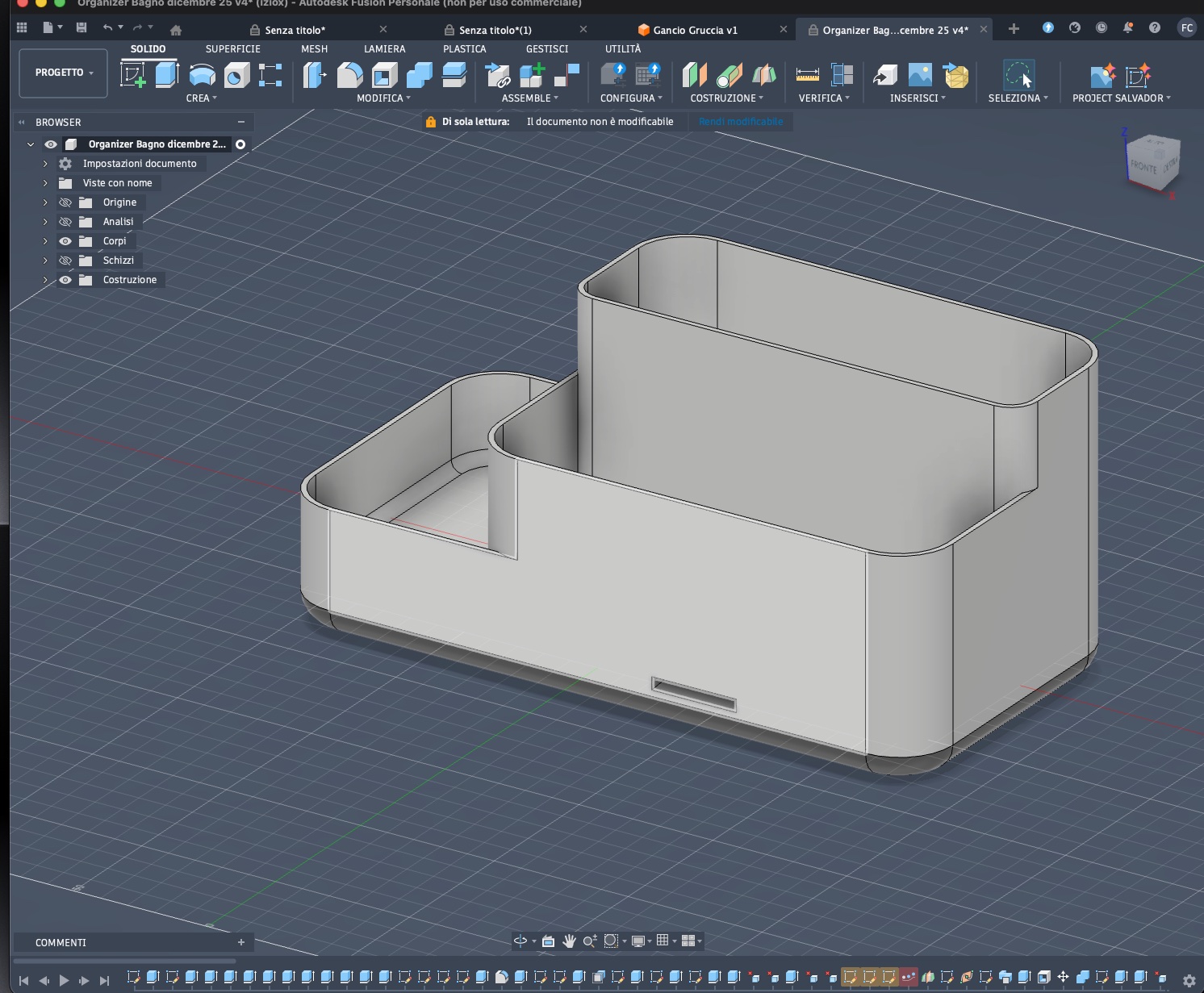The image size is (1204, 993).
Task: Select the Pan tool in the navigation bar
Action: [570, 941]
